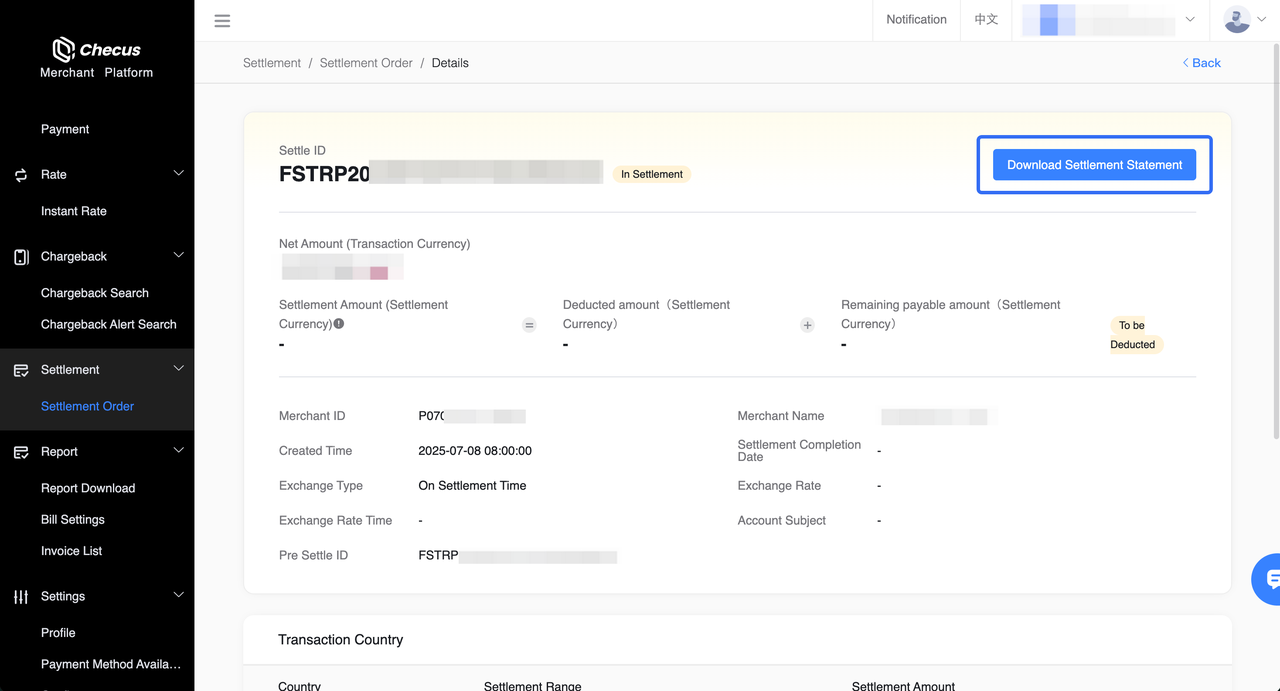Switch language to 中文
Image resolution: width=1280 pixels, height=691 pixels.
[986, 20]
